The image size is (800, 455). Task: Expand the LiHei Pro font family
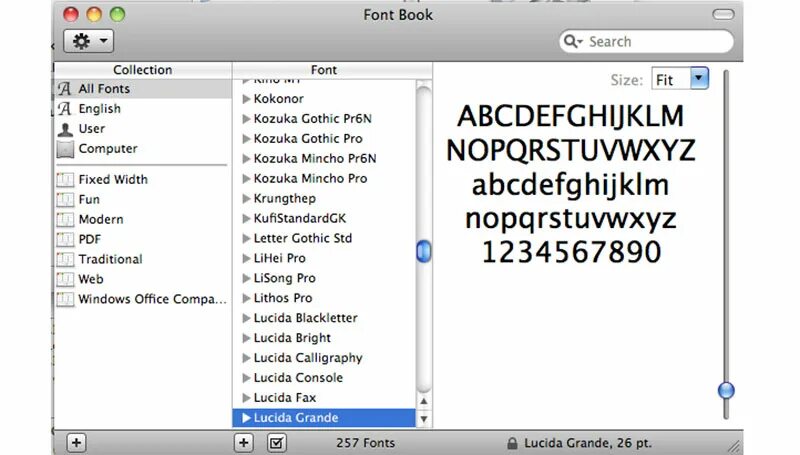point(246,258)
